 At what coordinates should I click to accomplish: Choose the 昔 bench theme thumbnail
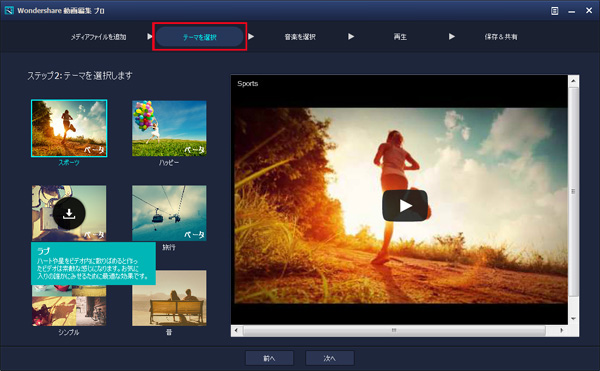[169, 298]
